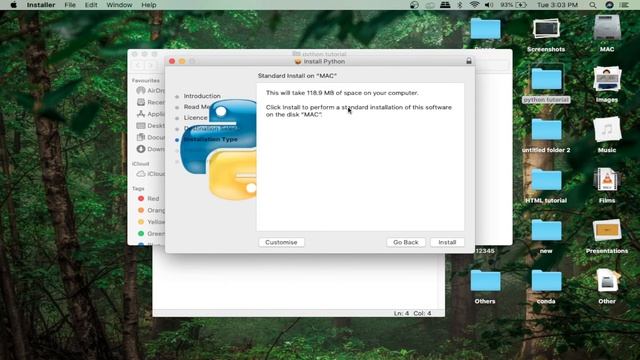The width and height of the screenshot is (640, 360).
Task: Click the battery status indicator
Action: coord(513,5)
